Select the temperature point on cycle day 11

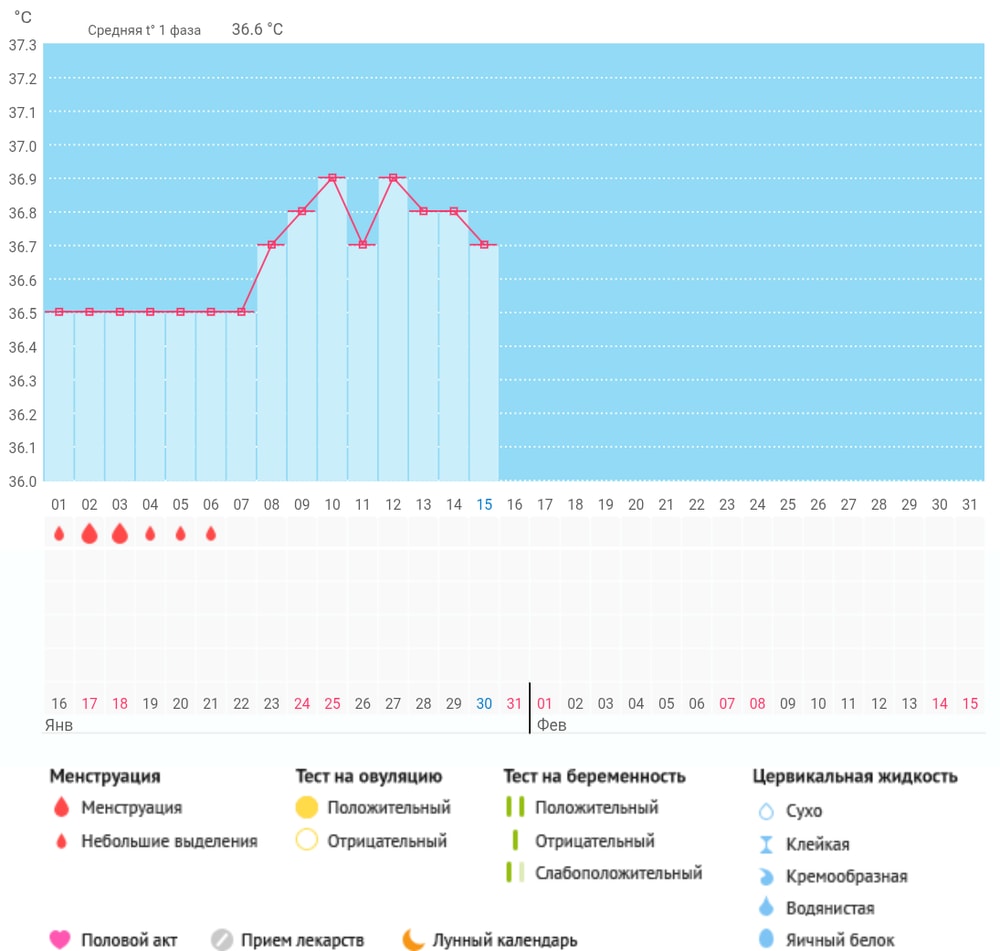363,245
